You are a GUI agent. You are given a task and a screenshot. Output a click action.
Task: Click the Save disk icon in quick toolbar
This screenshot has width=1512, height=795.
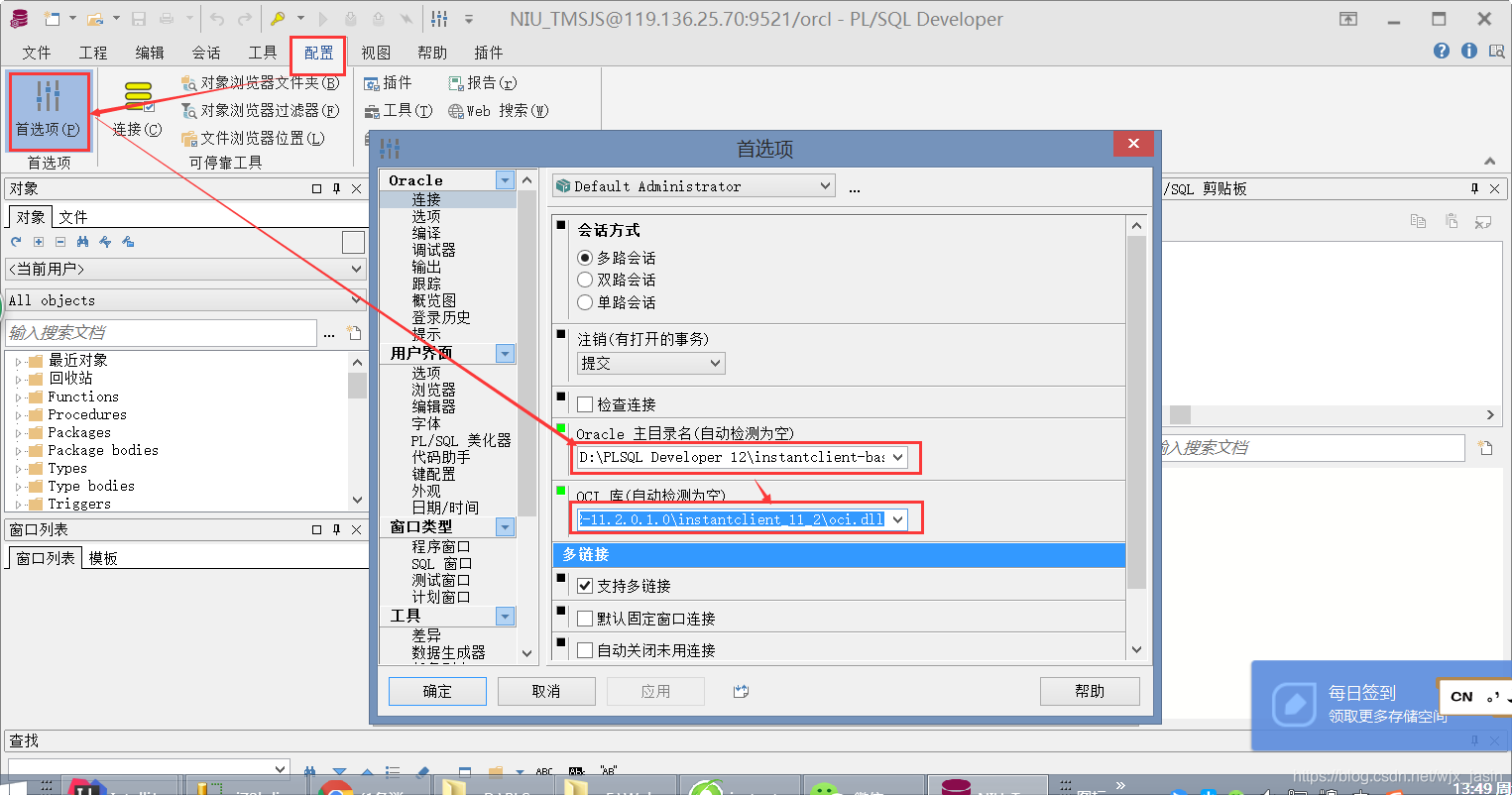pyautogui.click(x=139, y=19)
